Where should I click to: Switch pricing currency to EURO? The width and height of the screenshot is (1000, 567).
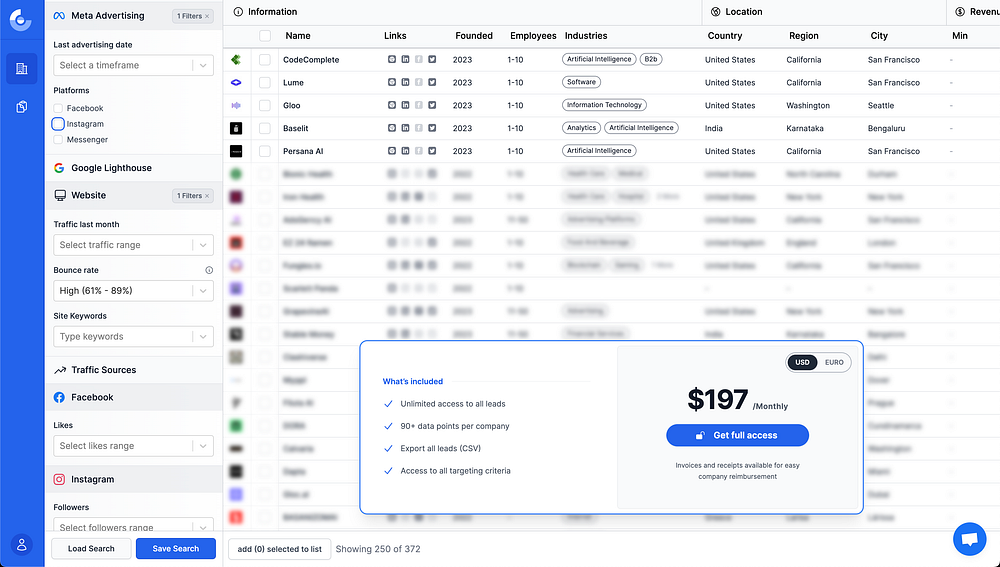coord(834,362)
